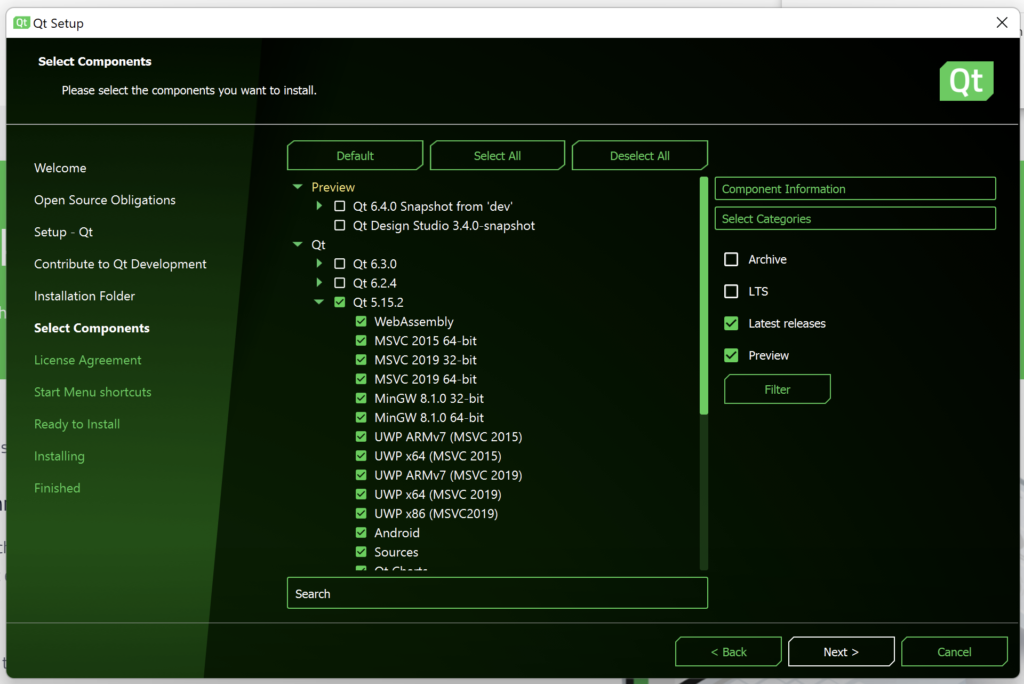Screen dimensions: 1024x684
Task: Uncheck UWP x64 (MSVC 2015) checkbox
Action: pyautogui.click(x=361, y=456)
